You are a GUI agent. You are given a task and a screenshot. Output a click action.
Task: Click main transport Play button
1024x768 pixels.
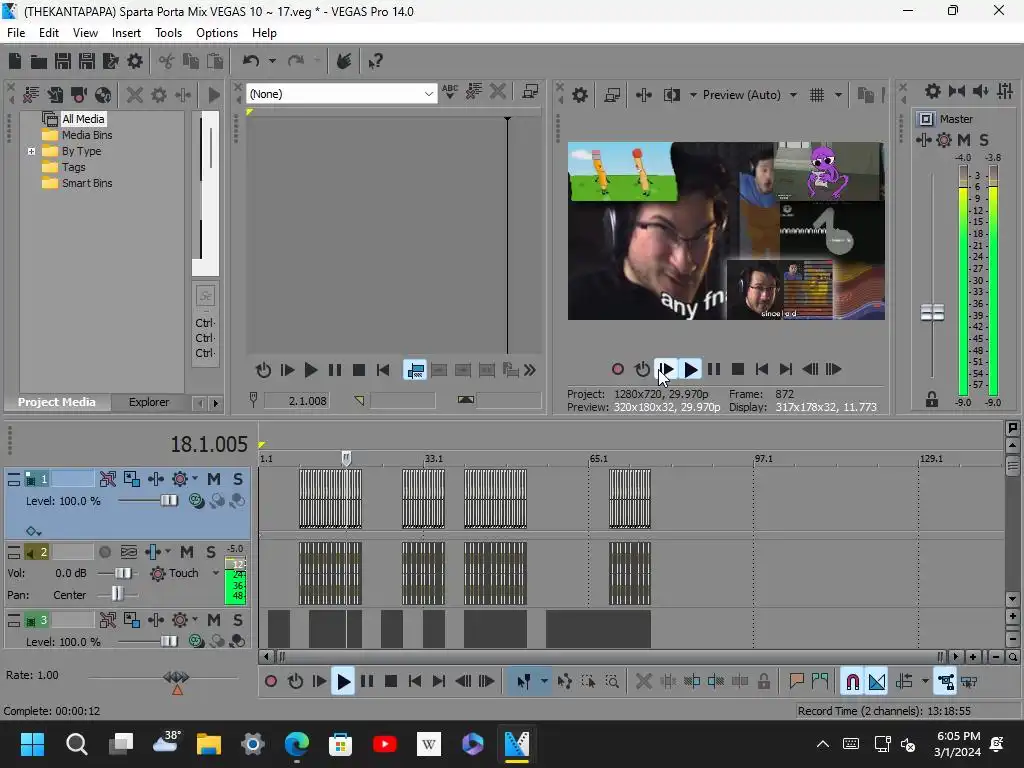click(343, 682)
